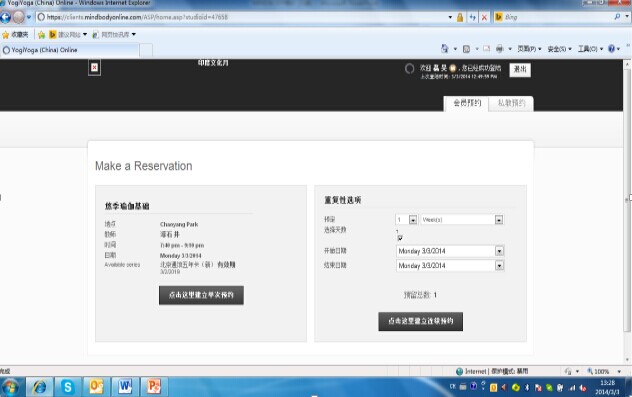Click the browser Back arrow button
This screenshot has width=632, height=397.
[5, 17]
